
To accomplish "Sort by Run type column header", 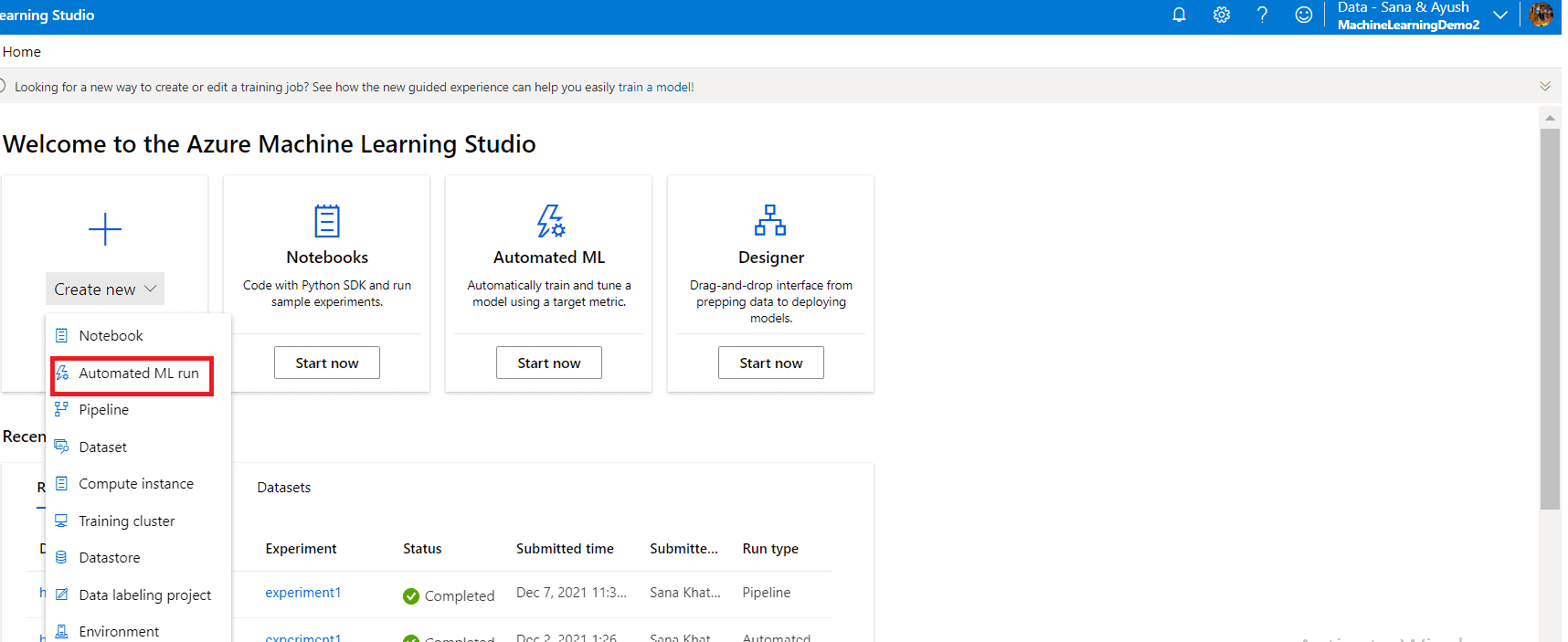I will pos(770,549).
